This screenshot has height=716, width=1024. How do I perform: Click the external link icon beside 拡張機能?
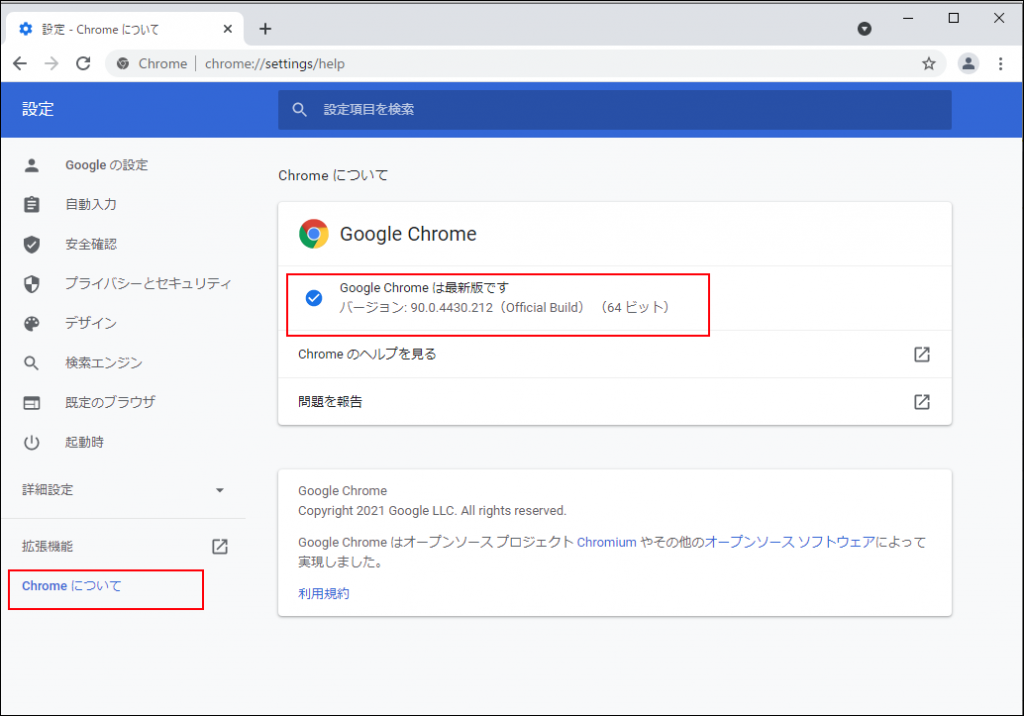tap(219, 547)
